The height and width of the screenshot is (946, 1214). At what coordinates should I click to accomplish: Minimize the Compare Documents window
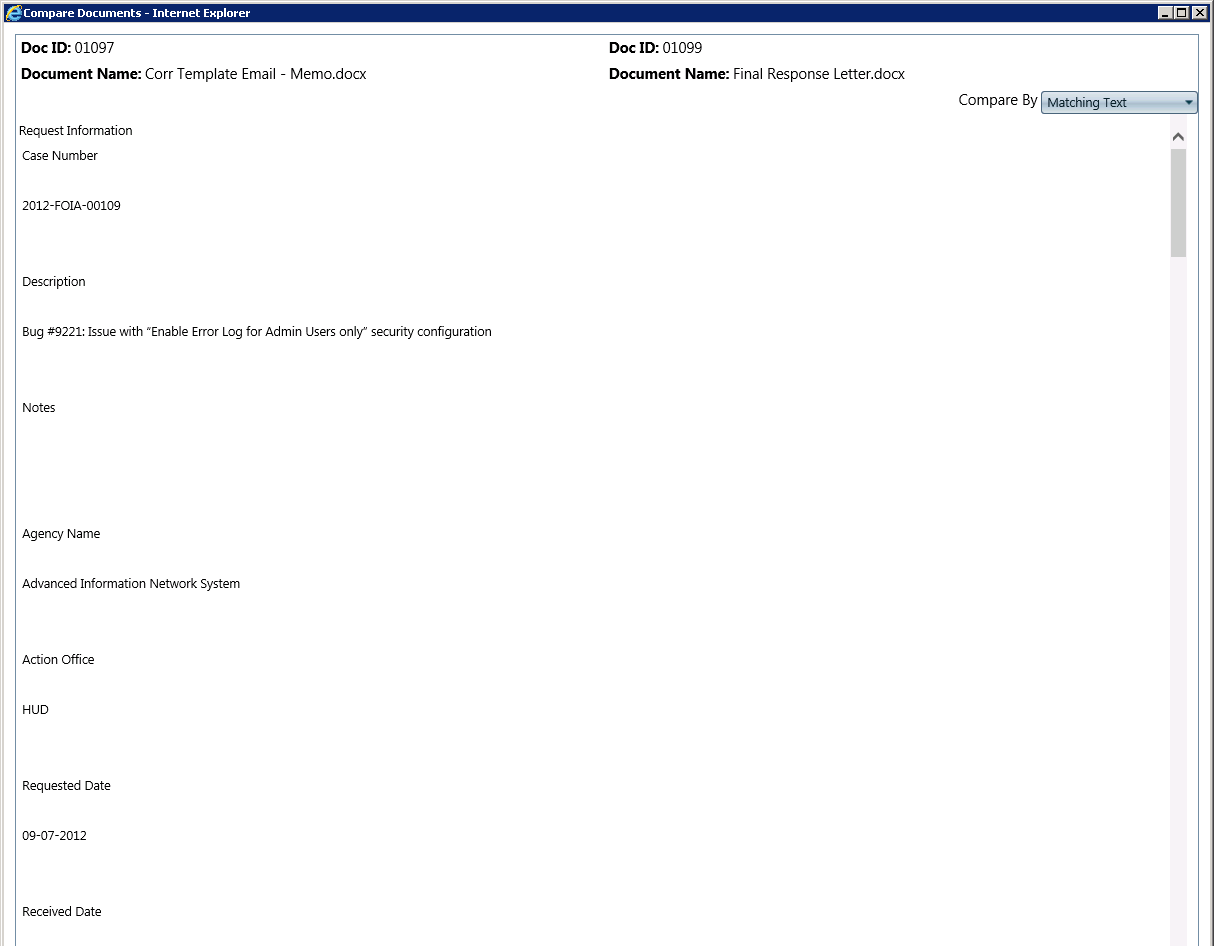(1165, 13)
